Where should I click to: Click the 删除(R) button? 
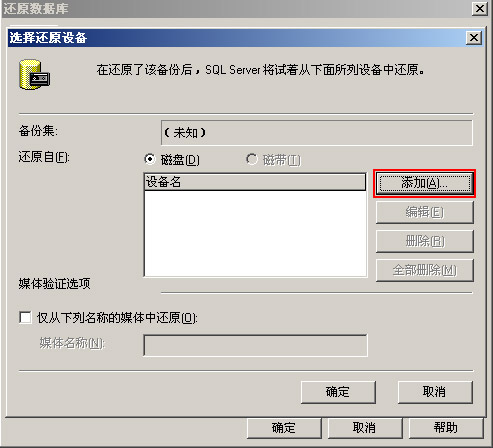425,241
